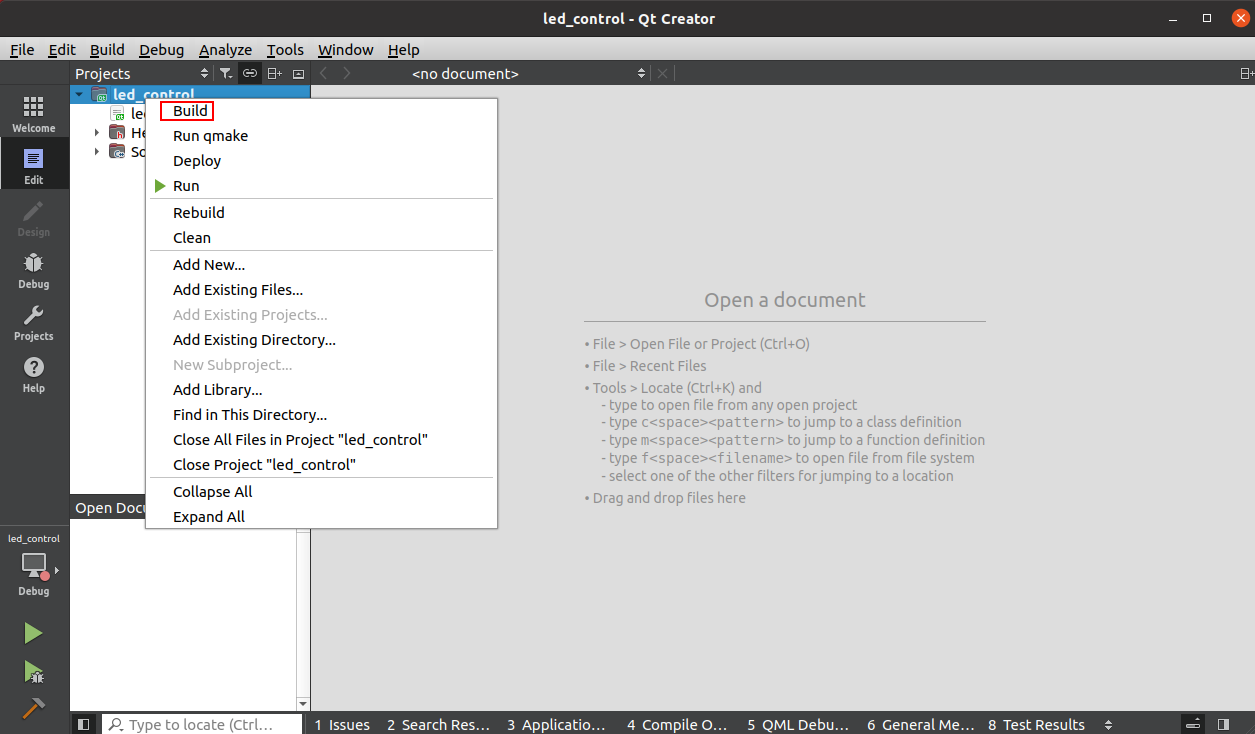Toggle the left sidebar visibility
Screen dimensions: 1255x734
(x=84, y=724)
